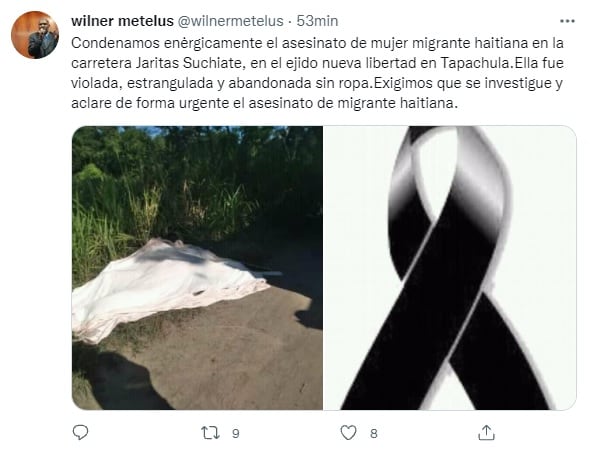Open the share icon menu
593x450 pixels.
[486, 432]
